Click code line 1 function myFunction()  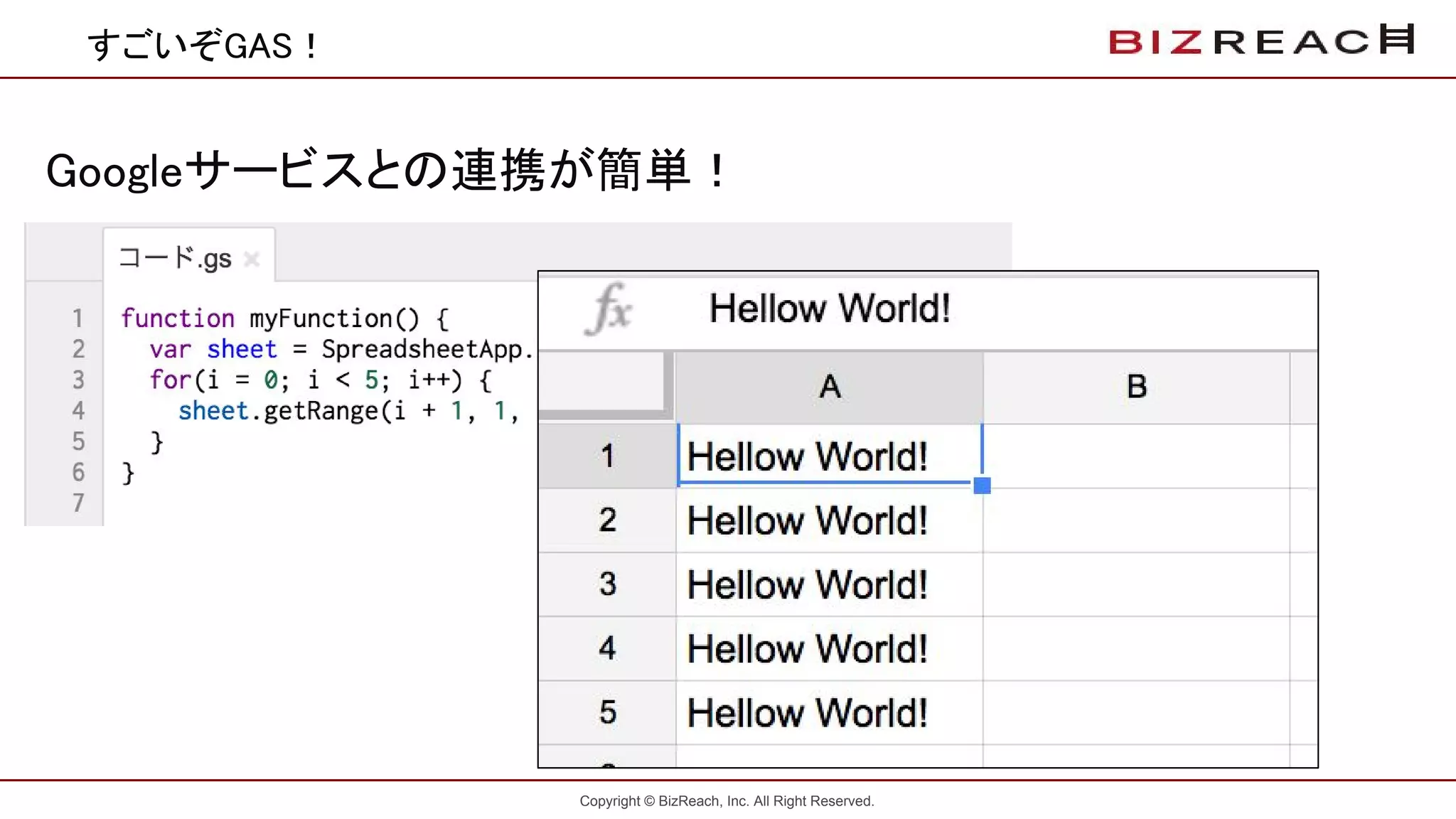(284, 318)
